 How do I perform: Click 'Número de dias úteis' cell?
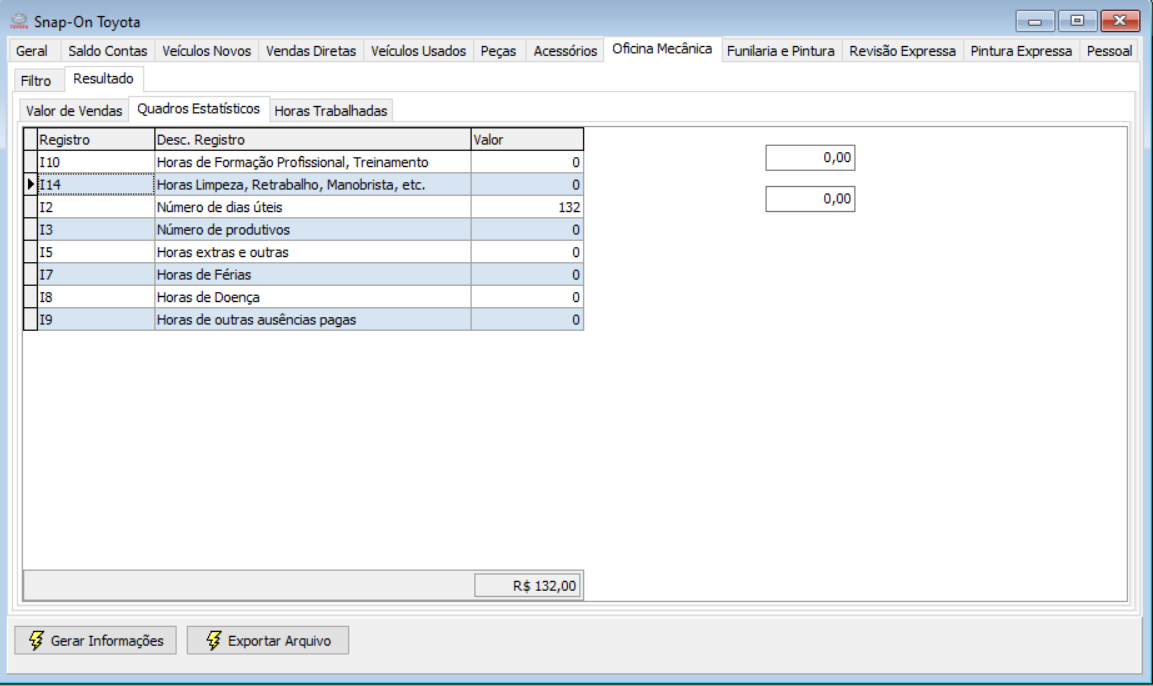[x=313, y=207]
